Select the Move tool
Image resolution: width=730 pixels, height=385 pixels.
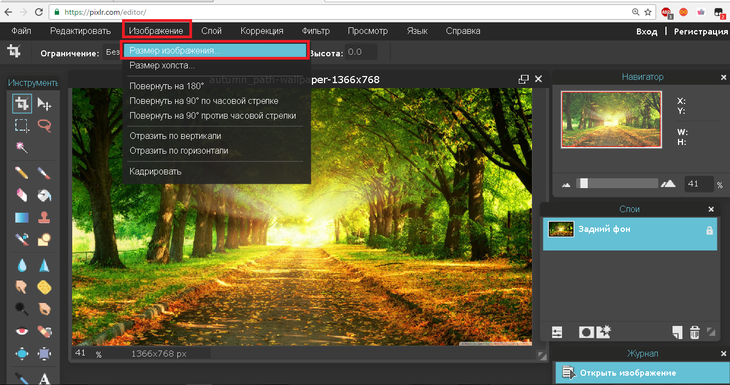44,104
